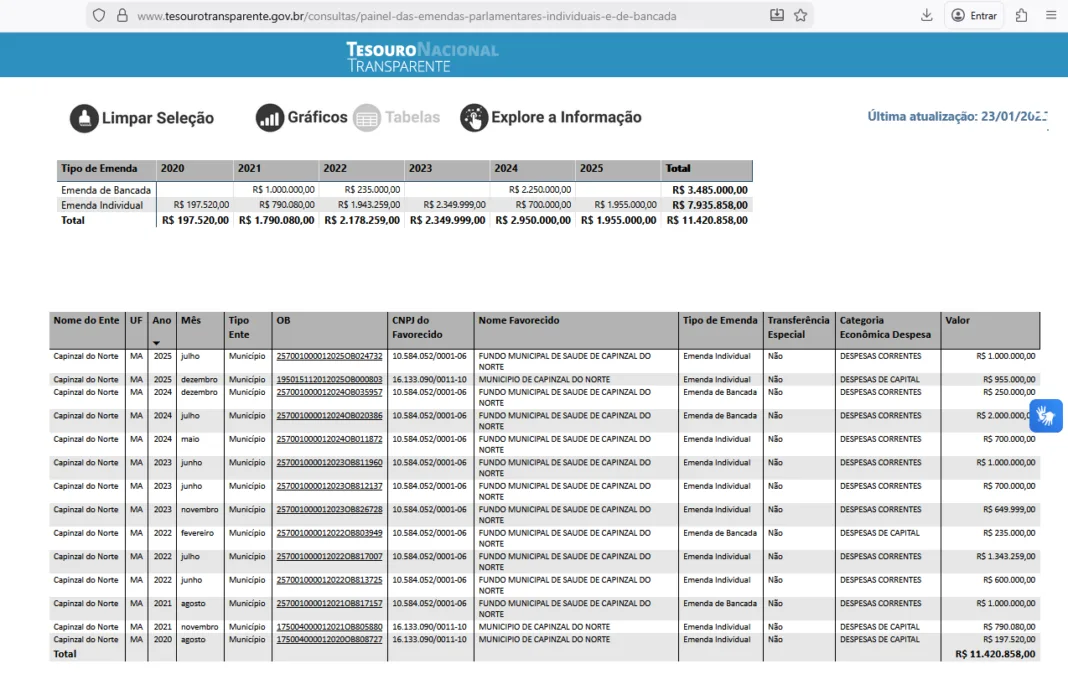This screenshot has width=1068, height=690.
Task: Click inside the browser address bar
Action: 400,15
